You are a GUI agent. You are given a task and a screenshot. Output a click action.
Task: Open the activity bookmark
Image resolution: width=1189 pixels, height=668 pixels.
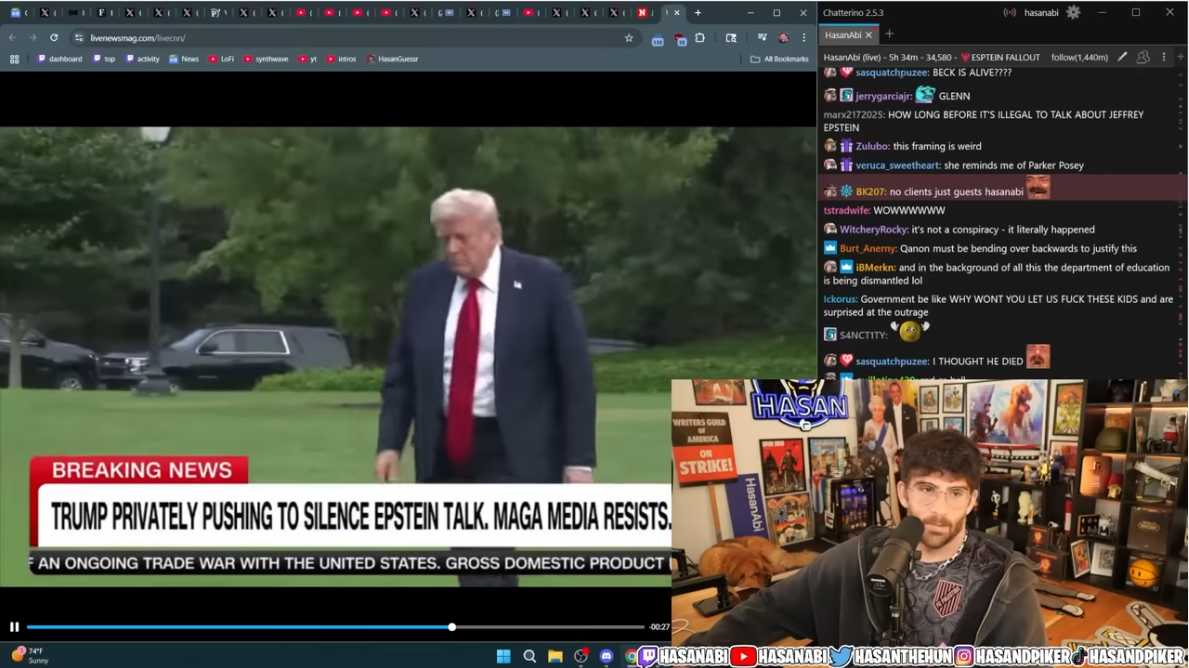[x=143, y=58]
